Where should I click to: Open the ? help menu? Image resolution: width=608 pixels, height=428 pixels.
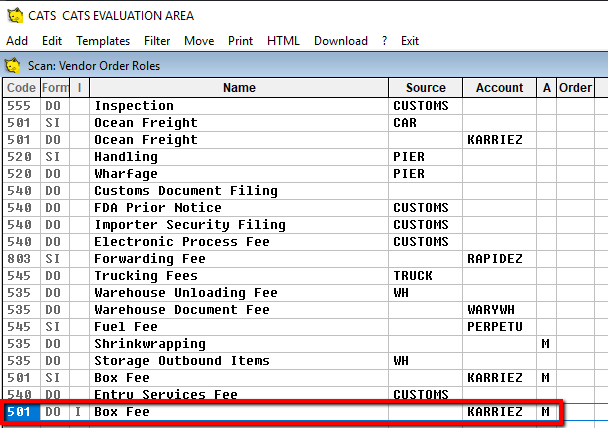[x=384, y=41]
